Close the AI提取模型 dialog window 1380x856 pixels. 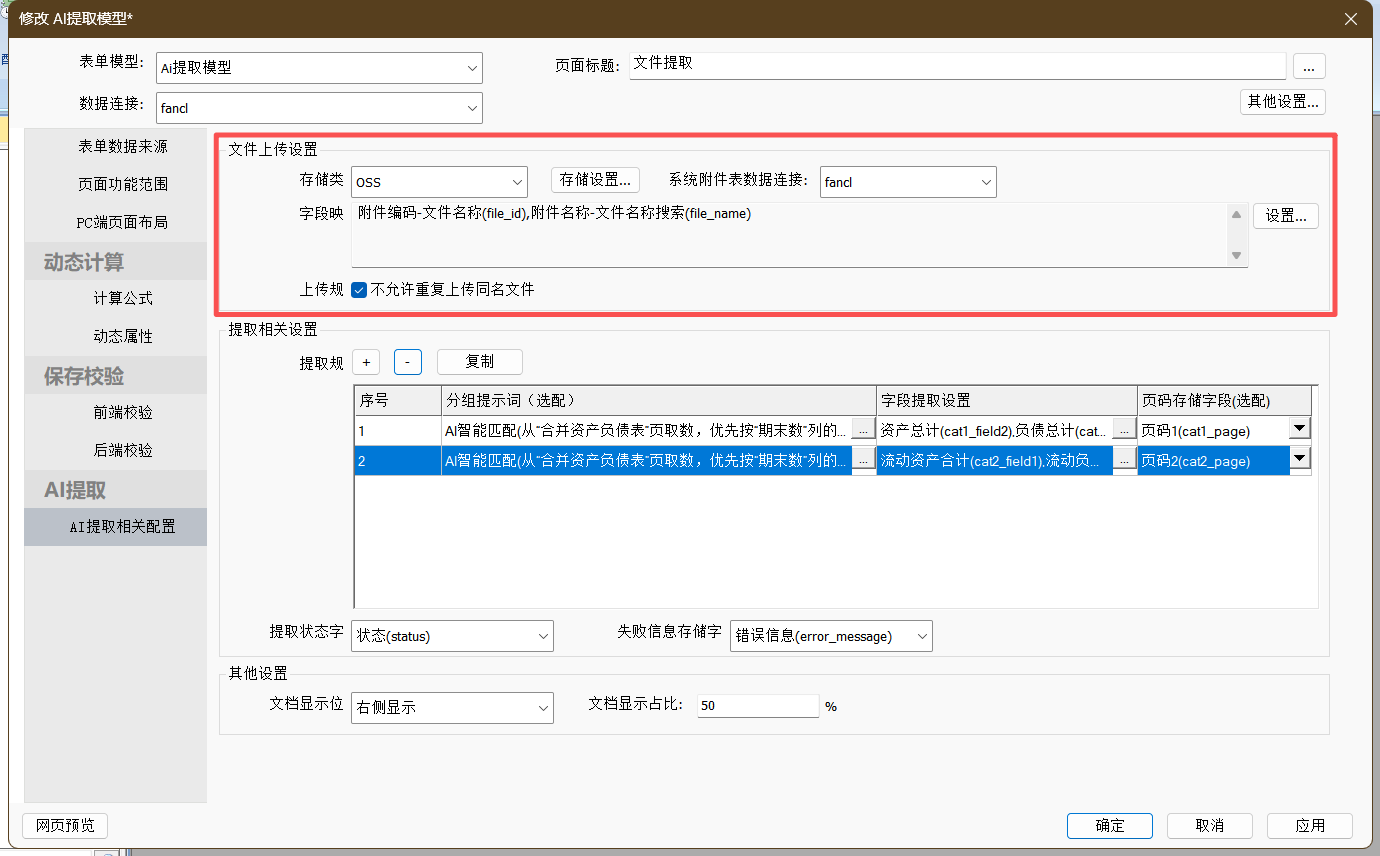tap(1351, 19)
